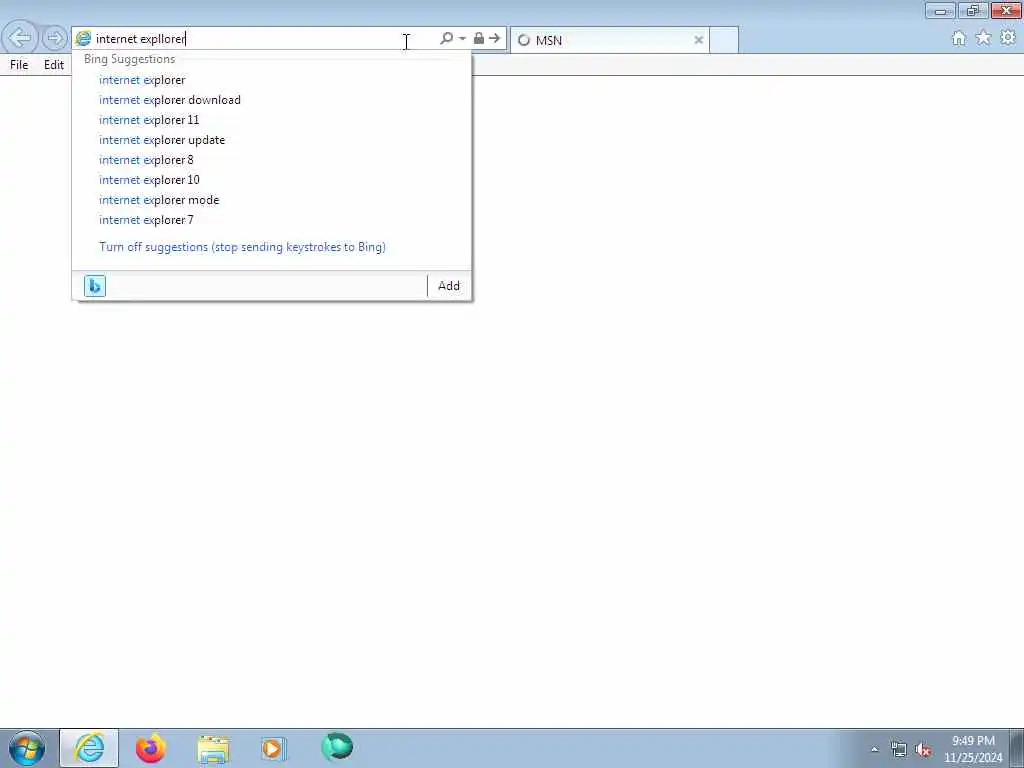Screen dimensions: 1024x768
Task: Click the Add search provider button
Action: [x=449, y=286]
